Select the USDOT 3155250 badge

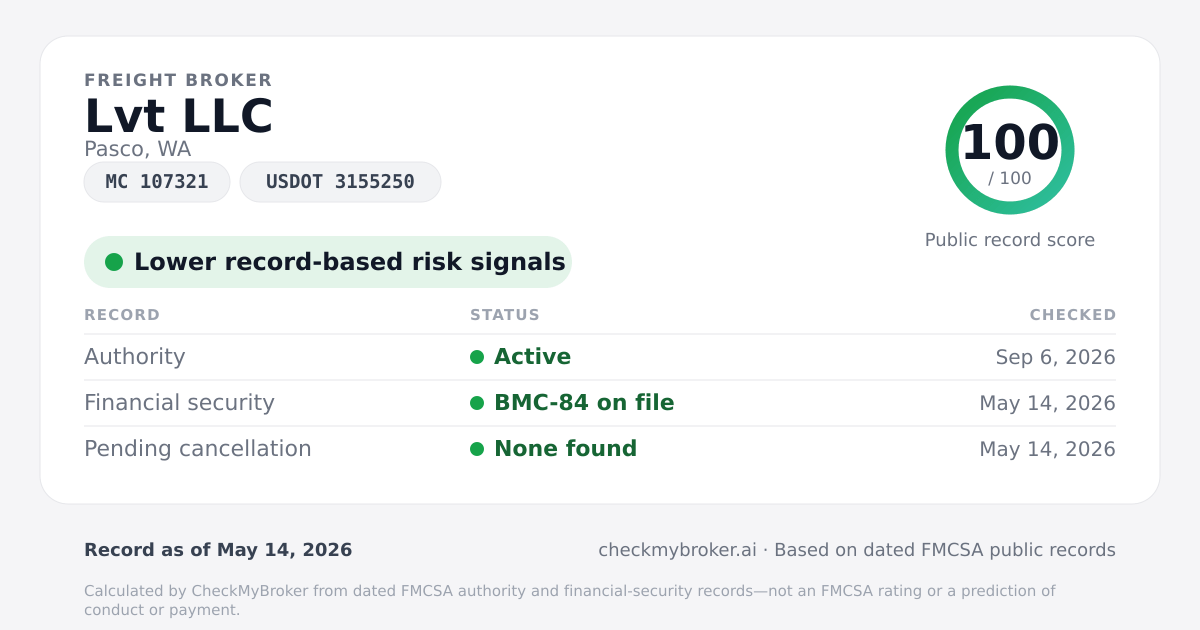[x=340, y=182]
